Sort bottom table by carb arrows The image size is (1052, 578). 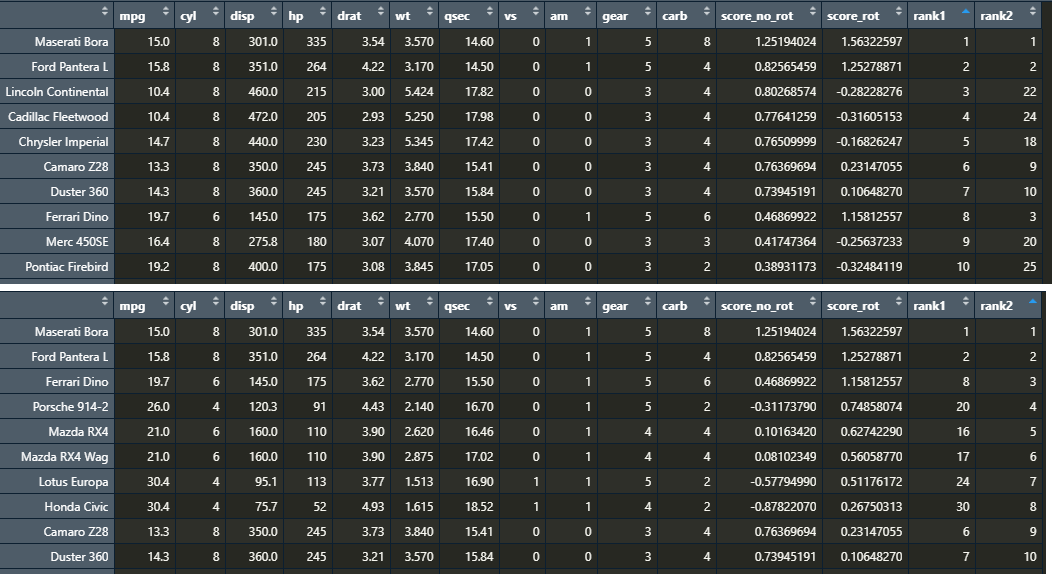point(706,302)
